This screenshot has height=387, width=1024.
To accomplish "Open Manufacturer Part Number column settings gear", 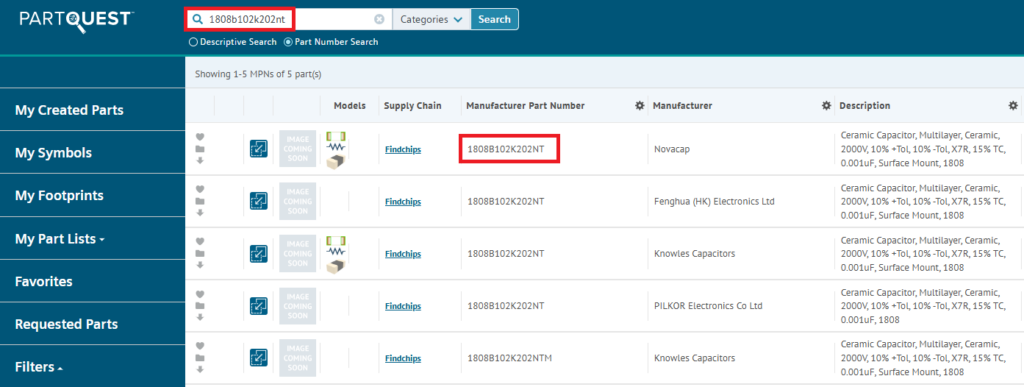I will coord(640,105).
